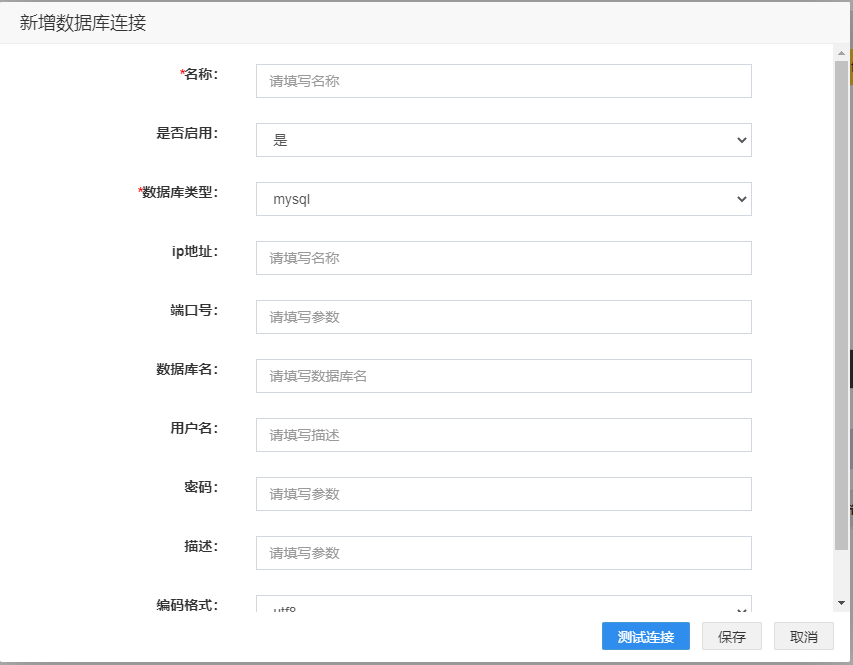Click the 保存 button

732,636
